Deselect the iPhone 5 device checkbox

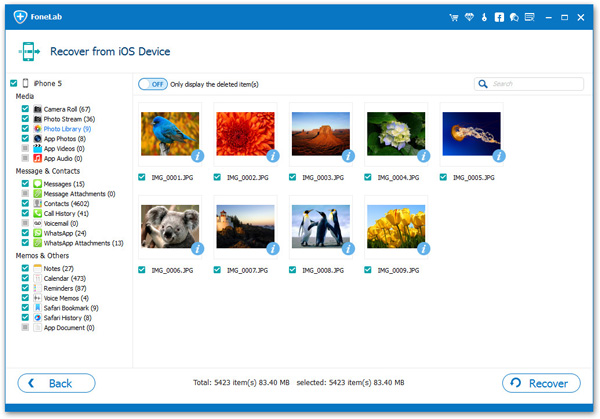[x=14, y=83]
